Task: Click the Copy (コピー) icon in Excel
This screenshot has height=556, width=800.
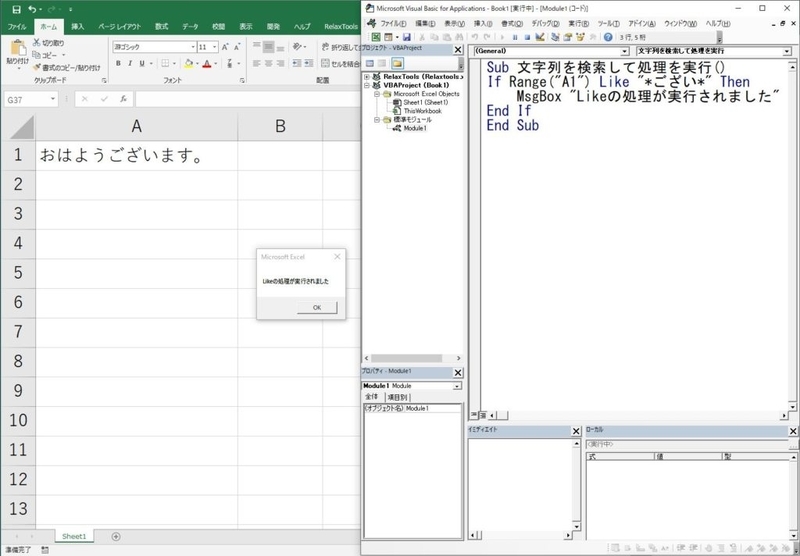Action: coord(37,55)
